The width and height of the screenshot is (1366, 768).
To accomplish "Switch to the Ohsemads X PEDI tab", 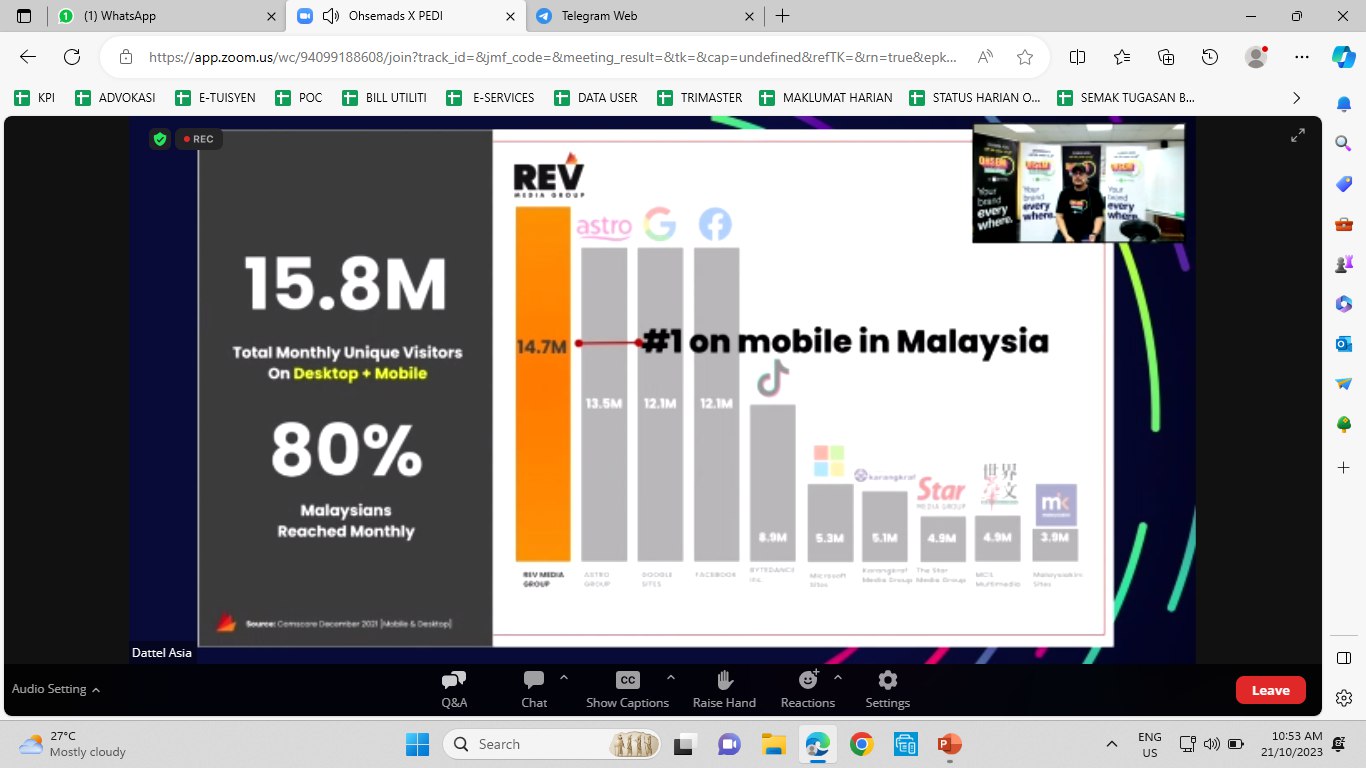I will pyautogui.click(x=405, y=16).
